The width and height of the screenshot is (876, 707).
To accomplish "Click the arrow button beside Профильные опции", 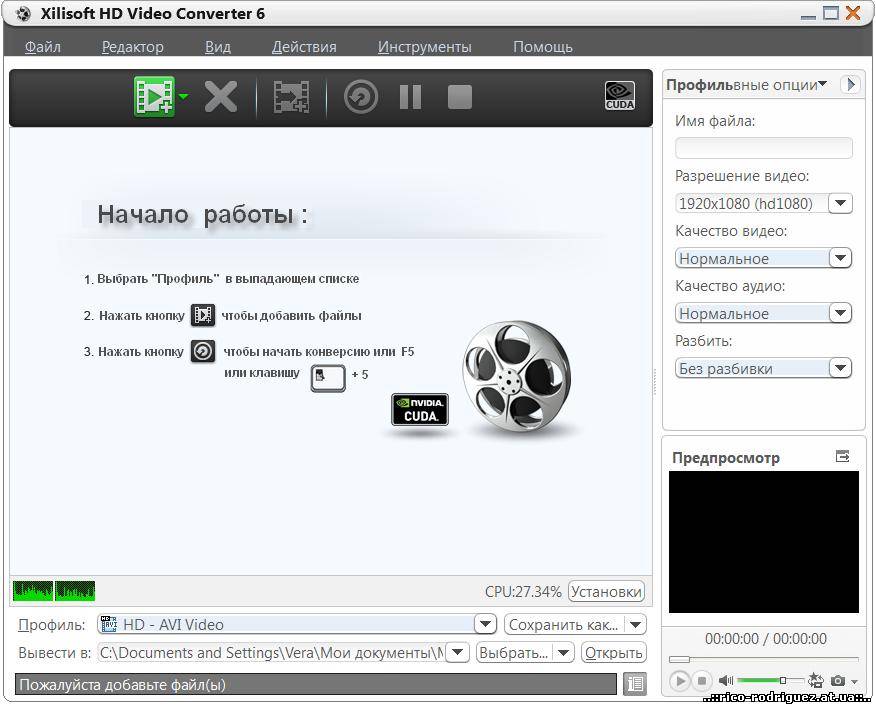I will click(850, 84).
